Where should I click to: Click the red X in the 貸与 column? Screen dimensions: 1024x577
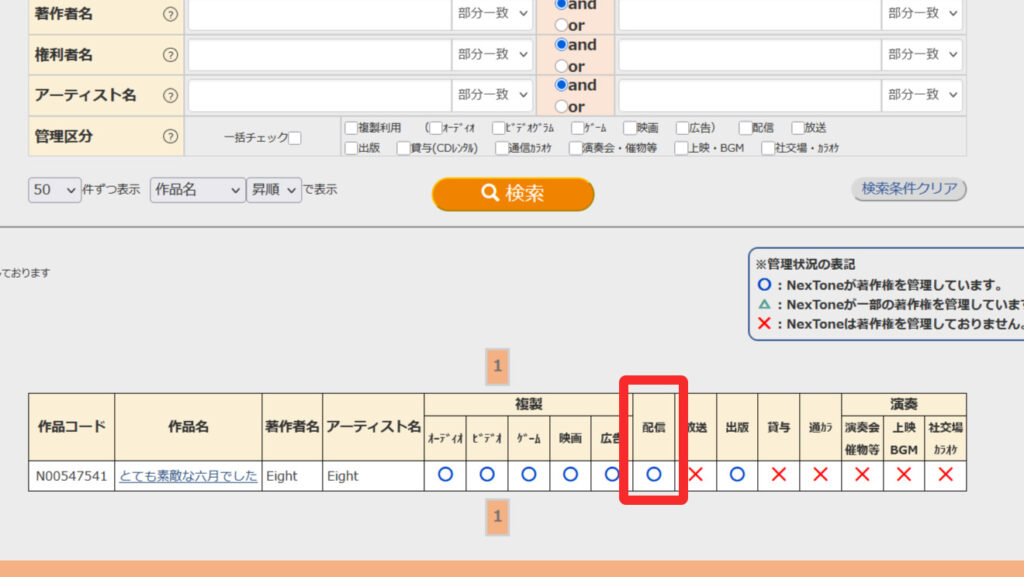pyautogui.click(x=779, y=476)
